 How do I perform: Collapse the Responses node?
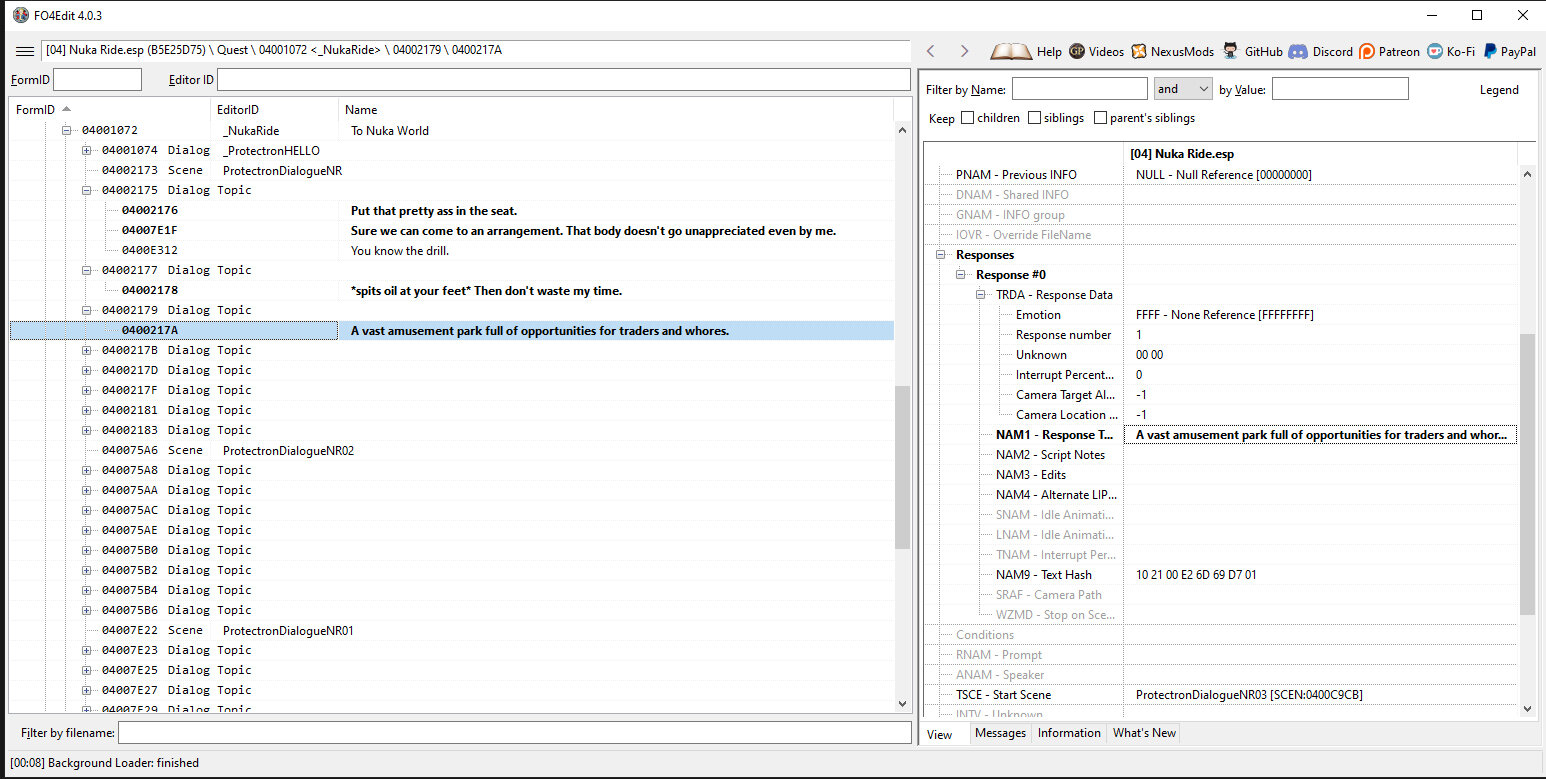pos(941,255)
